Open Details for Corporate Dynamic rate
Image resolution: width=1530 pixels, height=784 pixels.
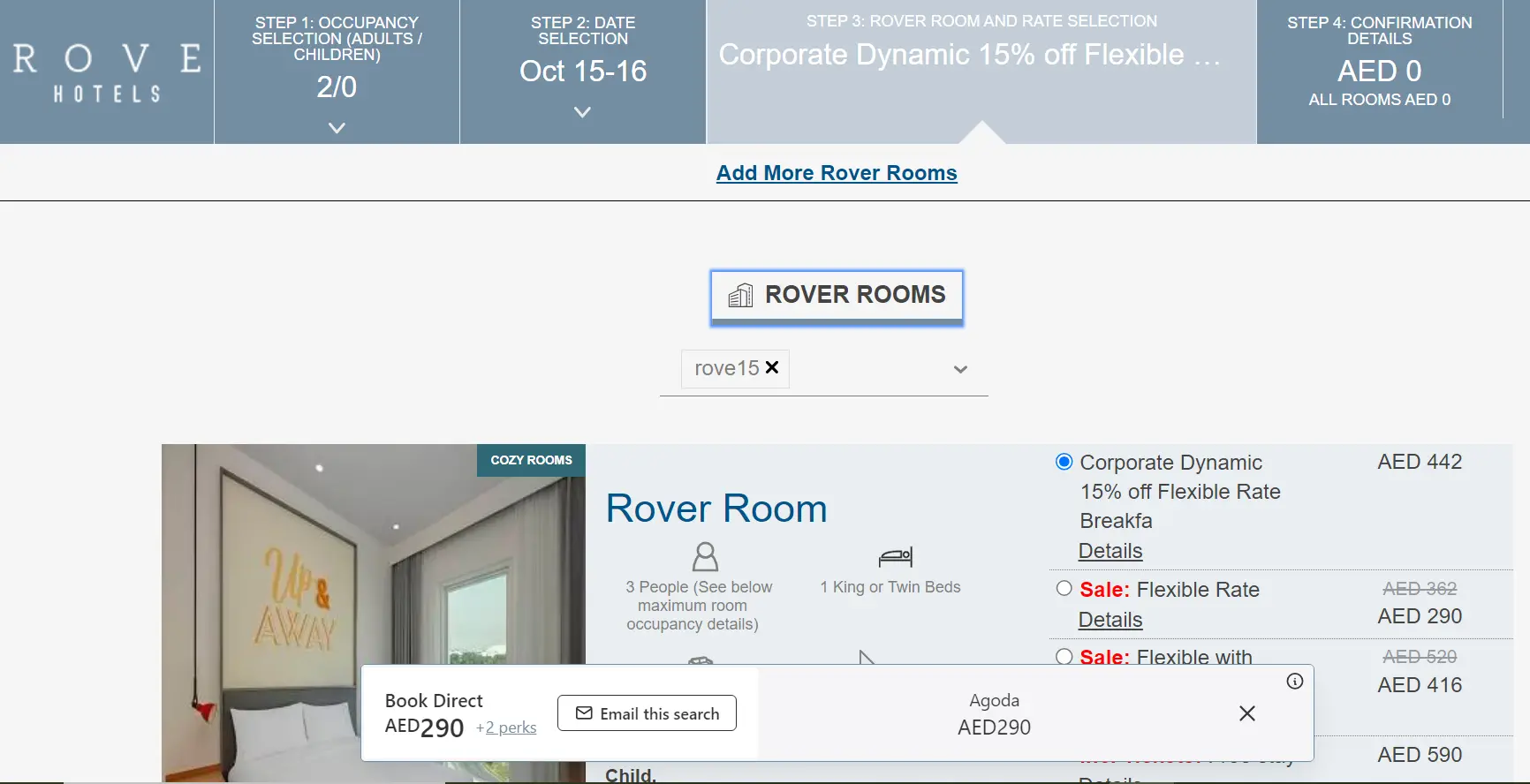pyautogui.click(x=1110, y=551)
